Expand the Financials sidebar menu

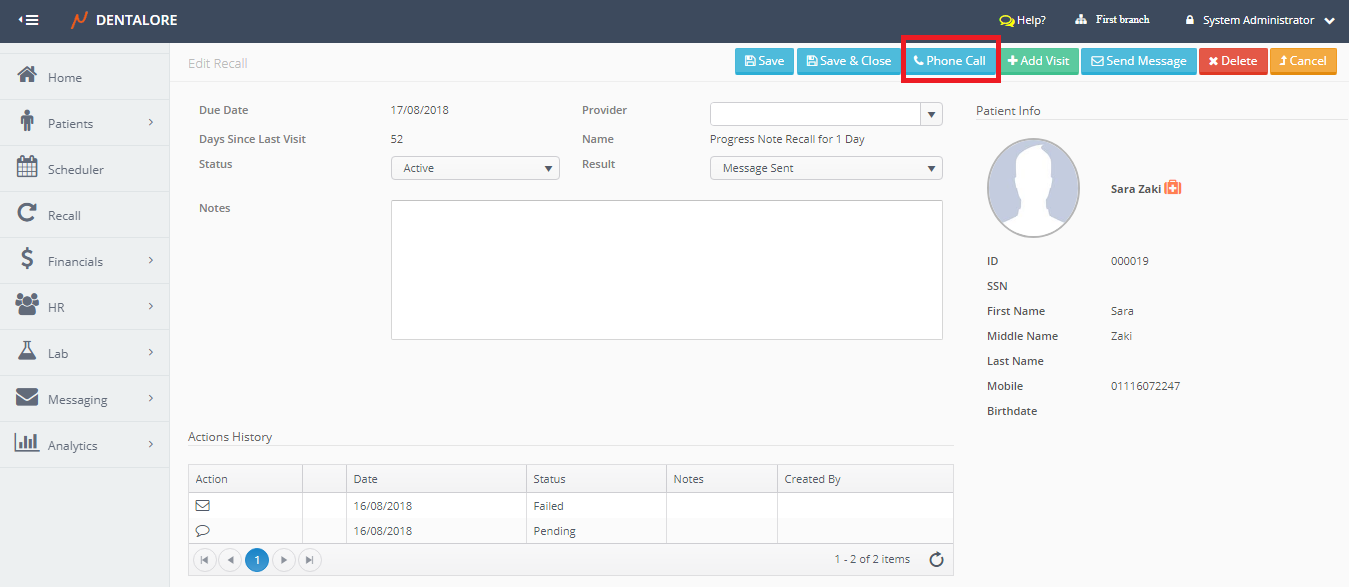[85, 261]
